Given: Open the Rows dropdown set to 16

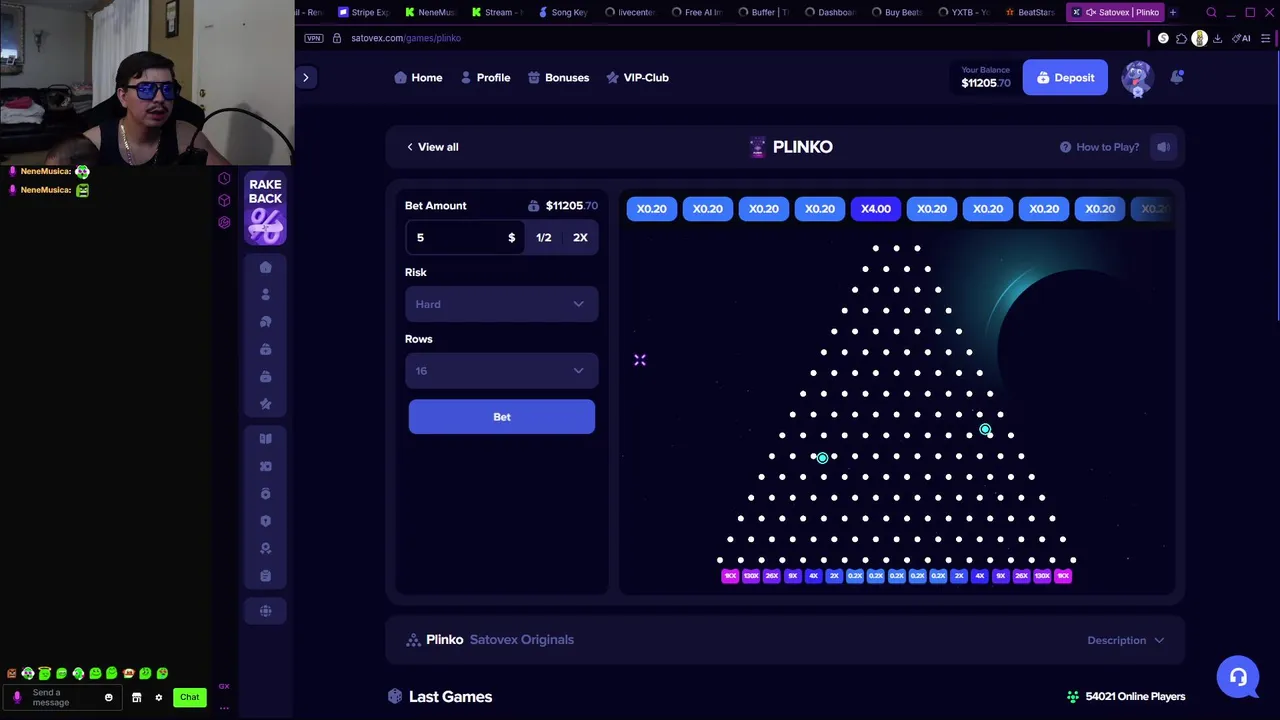Looking at the screenshot, I should point(501,371).
